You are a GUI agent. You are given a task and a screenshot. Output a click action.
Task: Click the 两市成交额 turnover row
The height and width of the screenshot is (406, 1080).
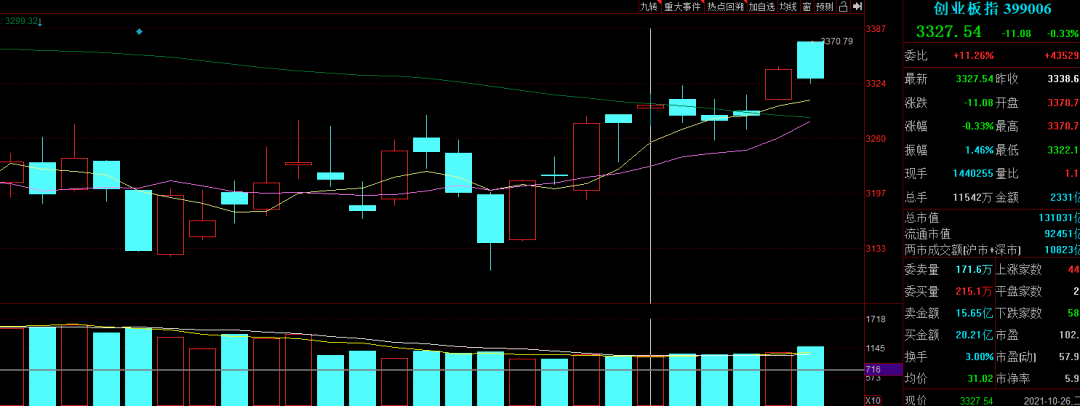[x=990, y=249]
